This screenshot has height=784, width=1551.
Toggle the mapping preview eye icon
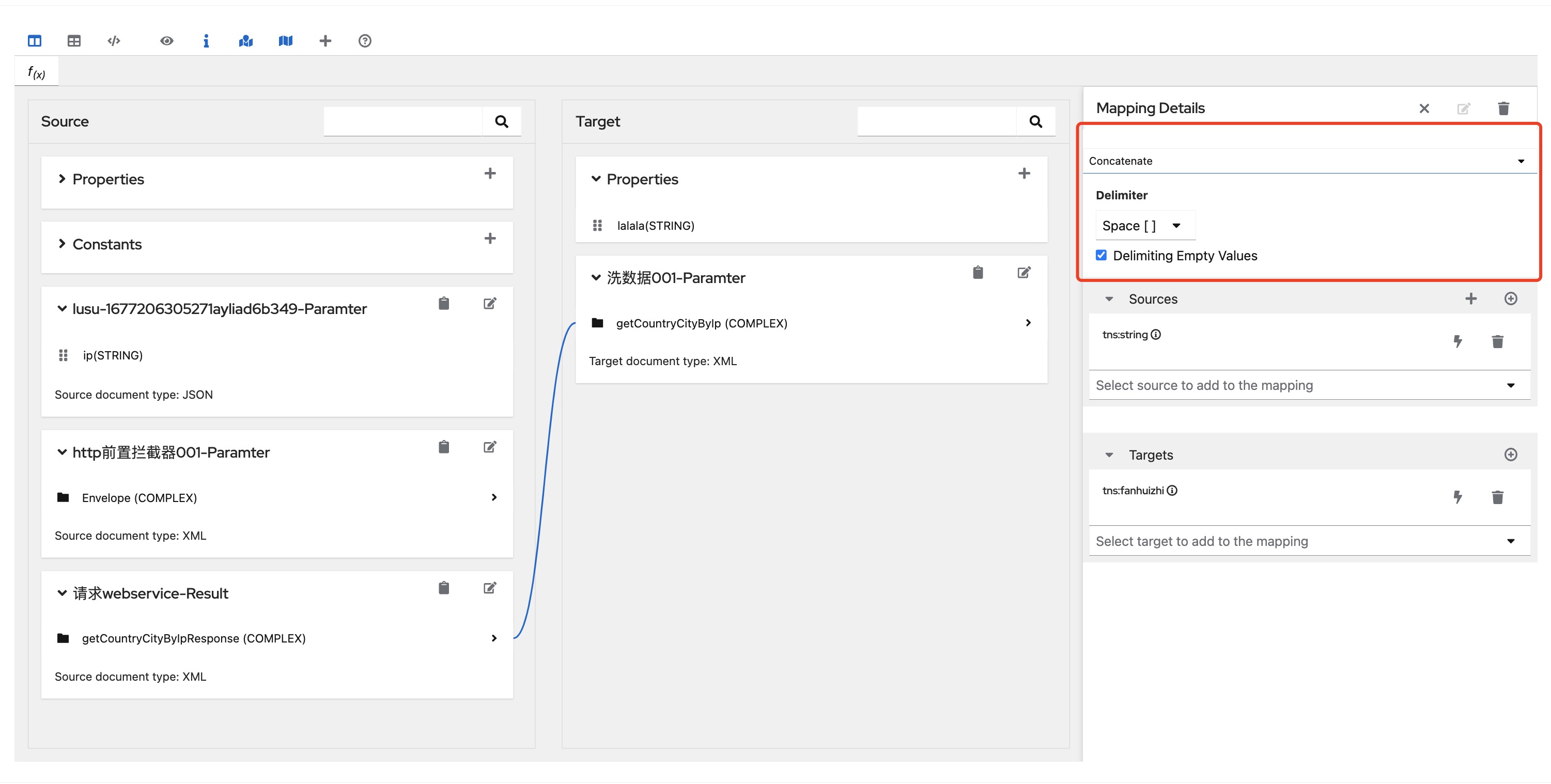[x=167, y=41]
